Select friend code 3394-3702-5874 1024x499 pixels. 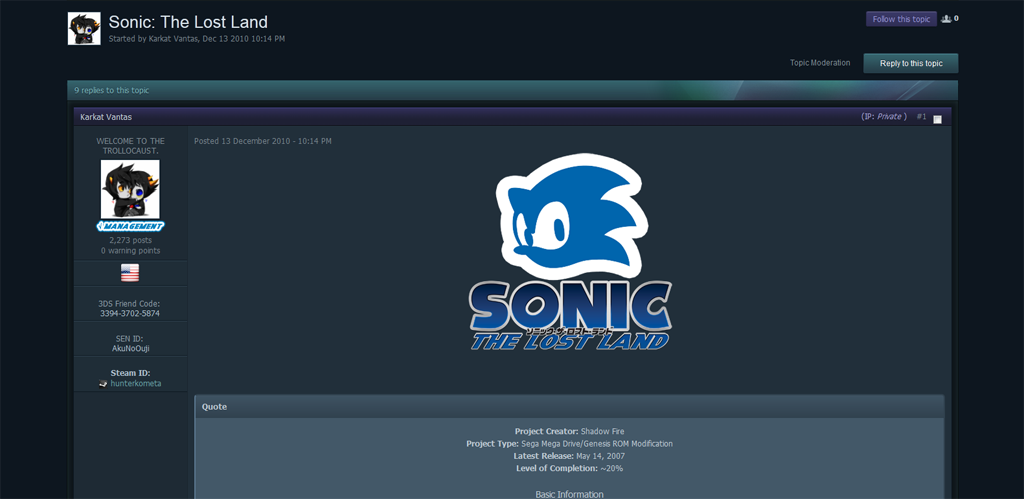pos(130,314)
